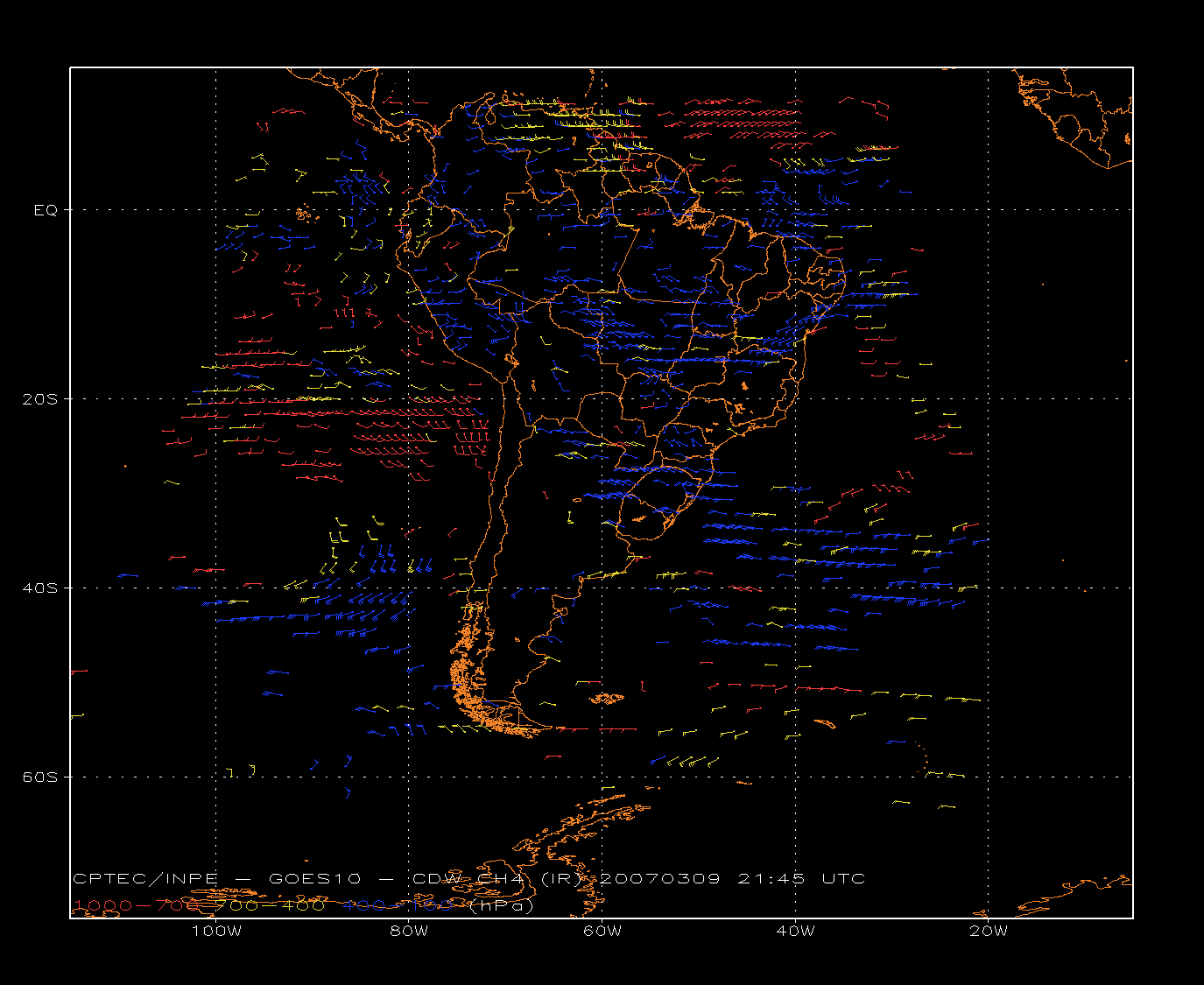This screenshot has width=1204, height=985.
Task: Click the 80W longitude label
Action: tap(409, 931)
